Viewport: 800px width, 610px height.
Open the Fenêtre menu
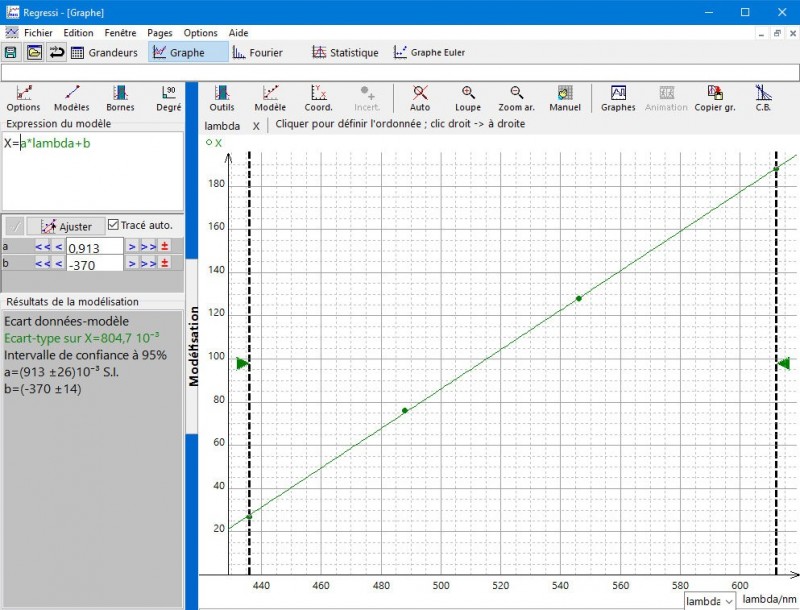(120, 33)
